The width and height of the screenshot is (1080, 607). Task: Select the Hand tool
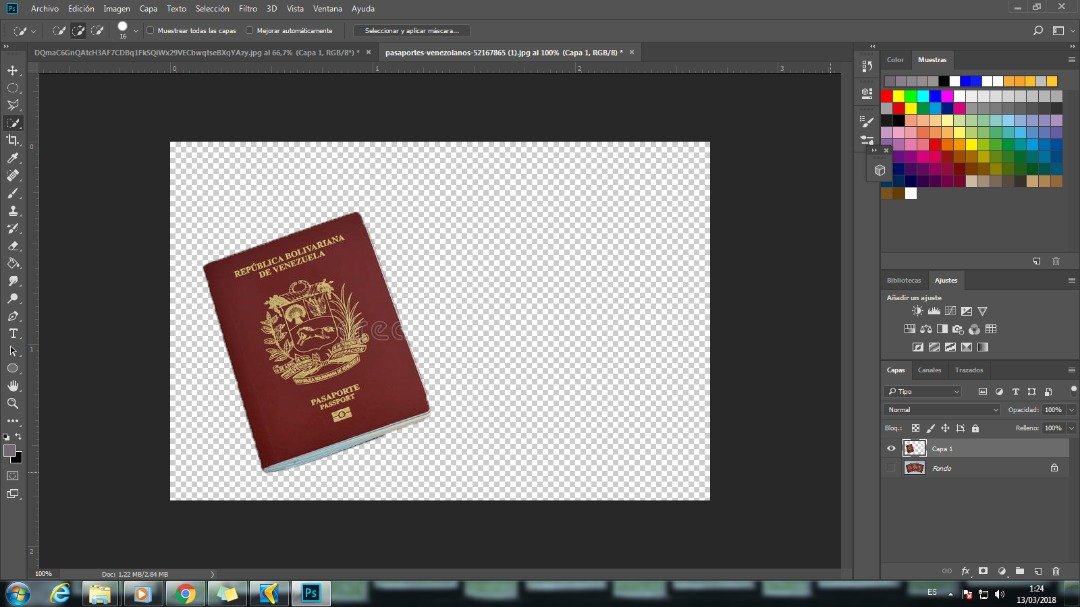[x=13, y=386]
